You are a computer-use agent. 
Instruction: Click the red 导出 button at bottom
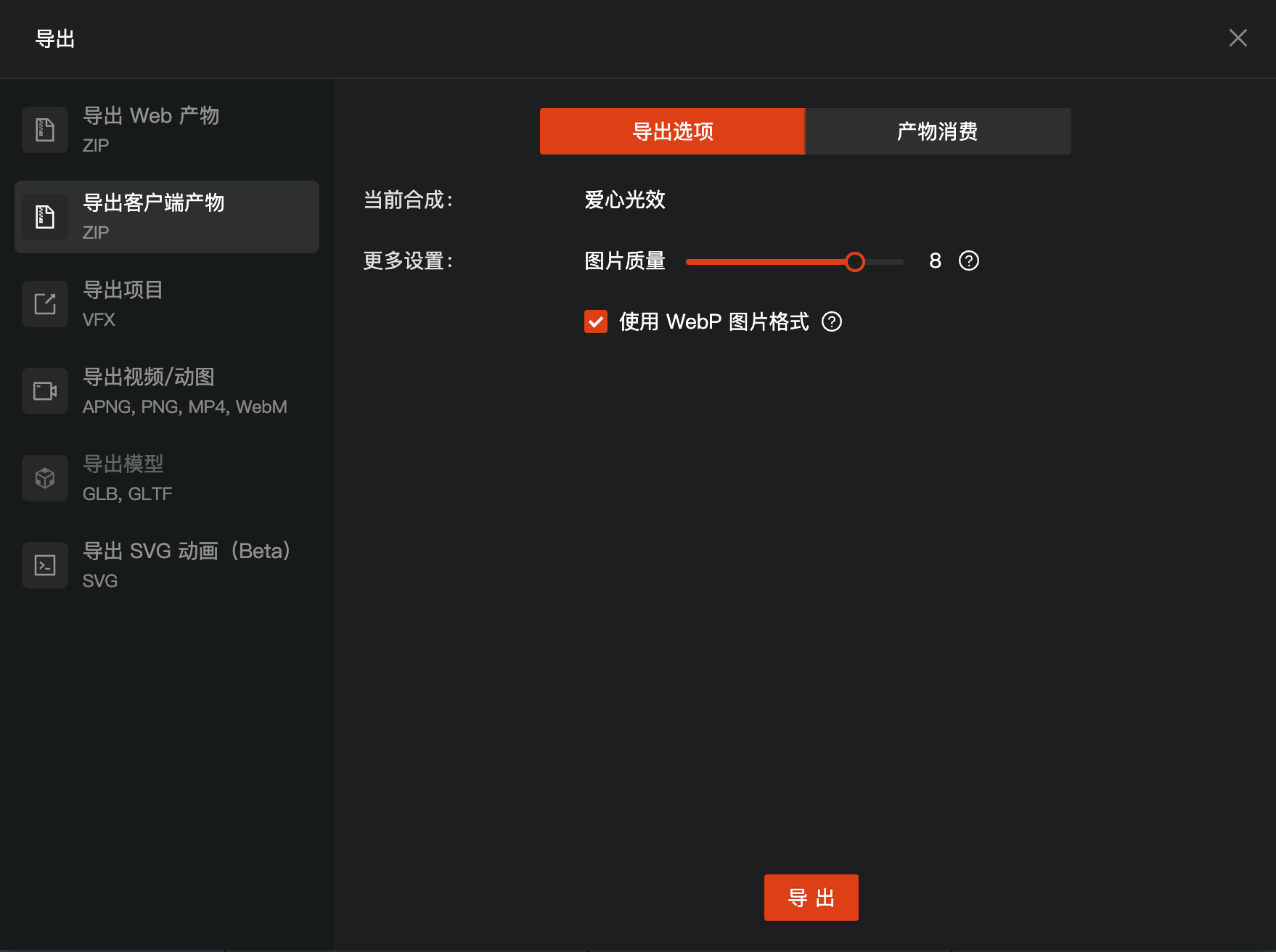[x=811, y=898]
